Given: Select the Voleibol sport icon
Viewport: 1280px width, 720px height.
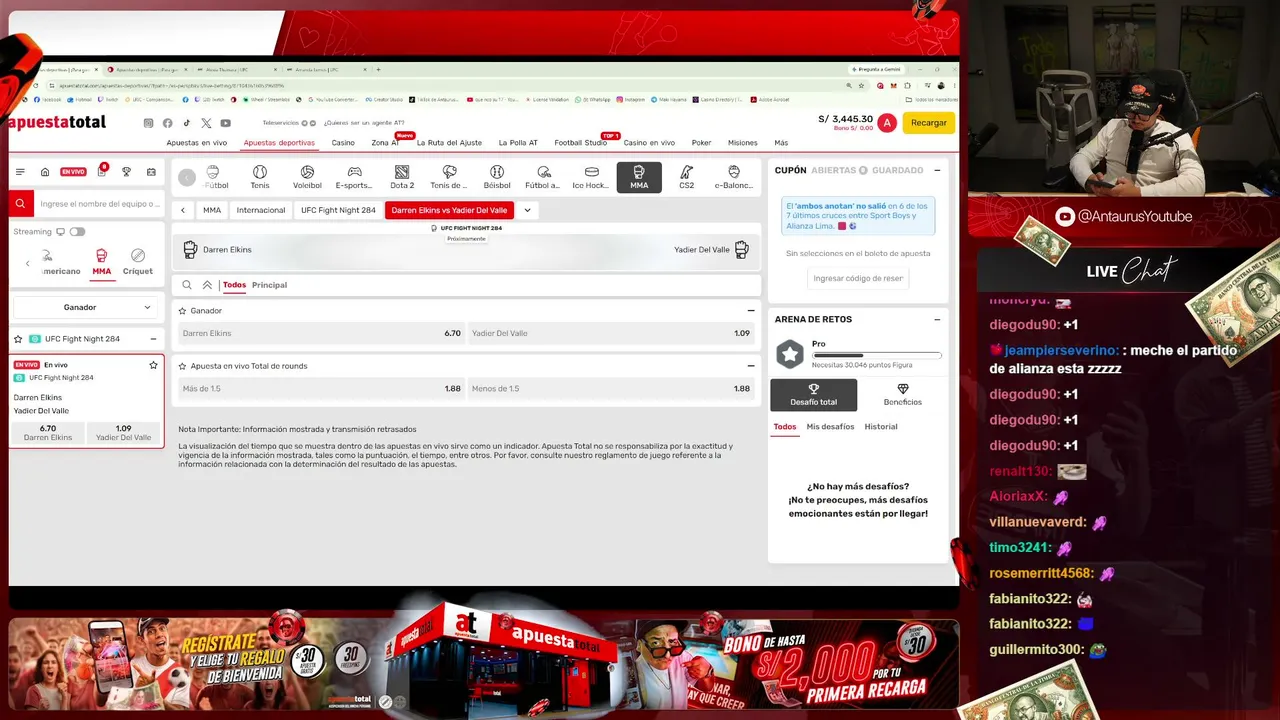Looking at the screenshot, I should (x=307, y=177).
